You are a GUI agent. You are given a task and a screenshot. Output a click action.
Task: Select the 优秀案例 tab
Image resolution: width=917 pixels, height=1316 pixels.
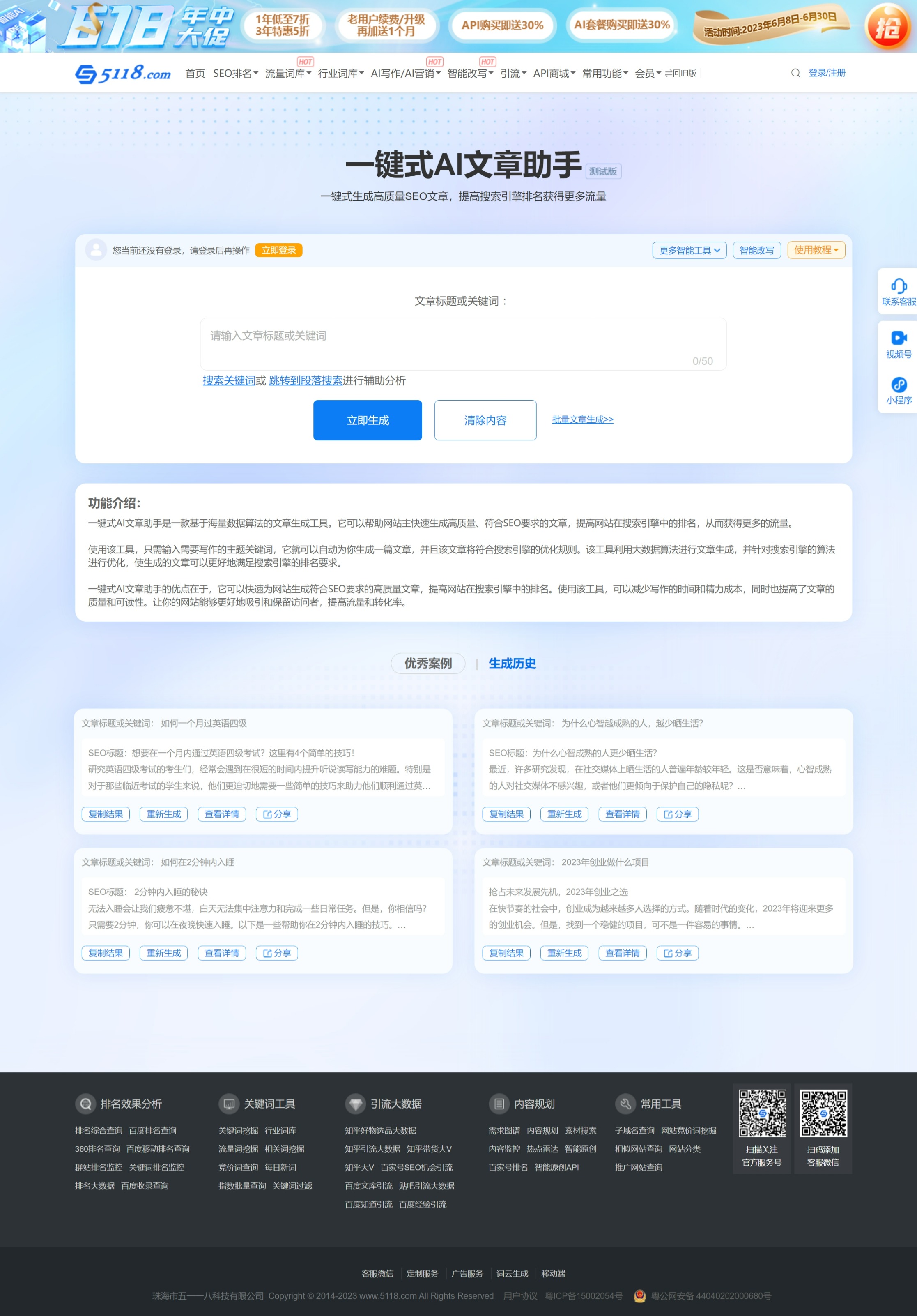point(428,663)
